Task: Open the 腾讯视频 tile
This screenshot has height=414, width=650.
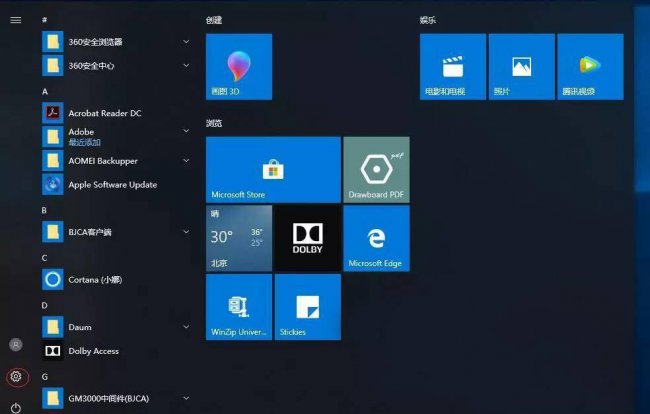Action: tap(590, 67)
